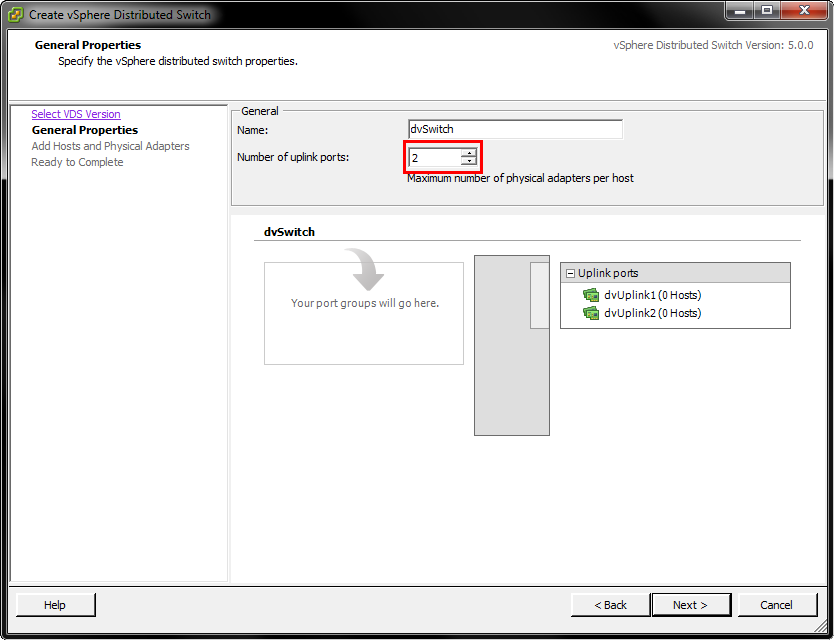Proceed with the Next button
This screenshot has width=834, height=640.
tap(690, 605)
